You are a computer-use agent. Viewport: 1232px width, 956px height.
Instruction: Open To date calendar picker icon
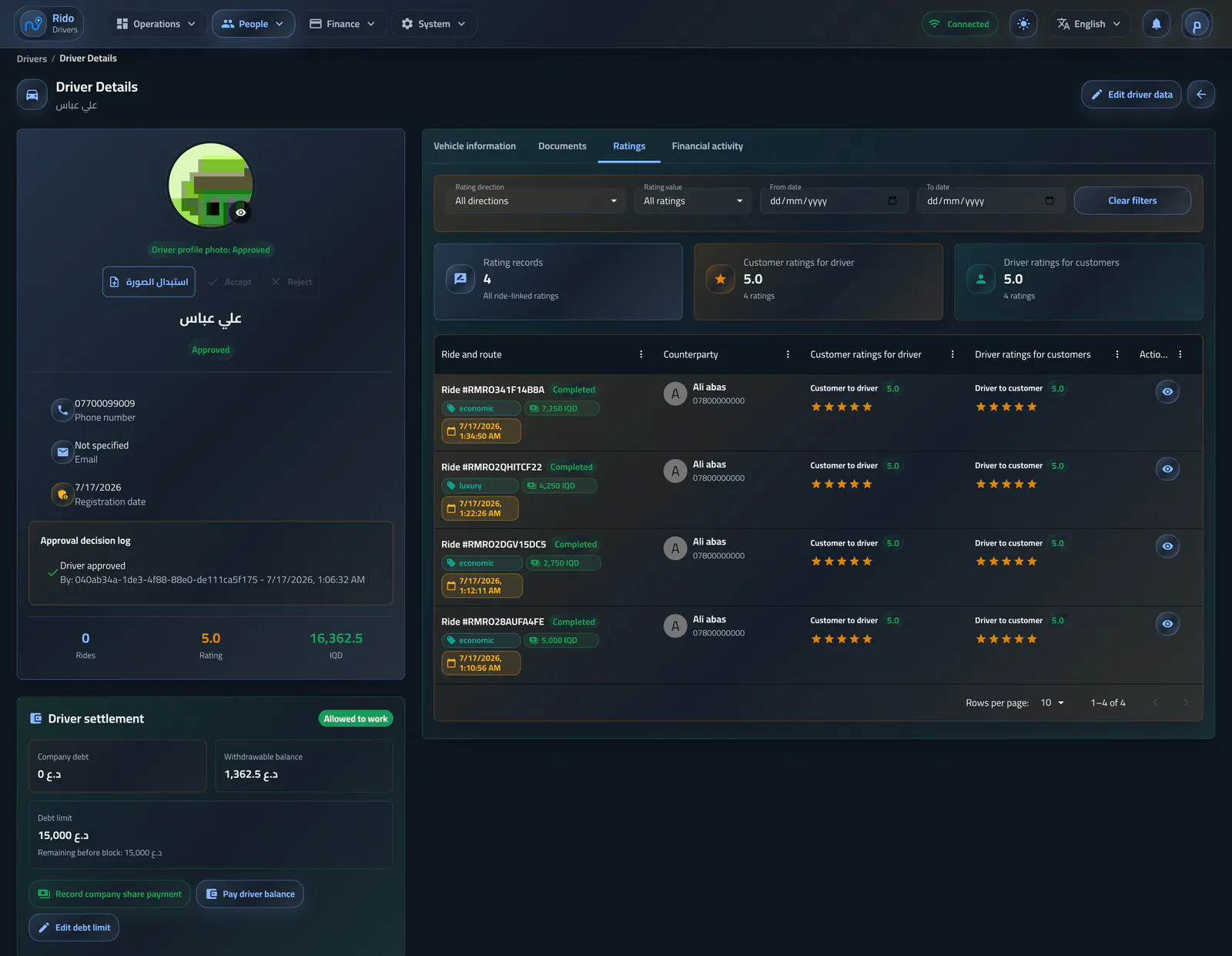1050,201
